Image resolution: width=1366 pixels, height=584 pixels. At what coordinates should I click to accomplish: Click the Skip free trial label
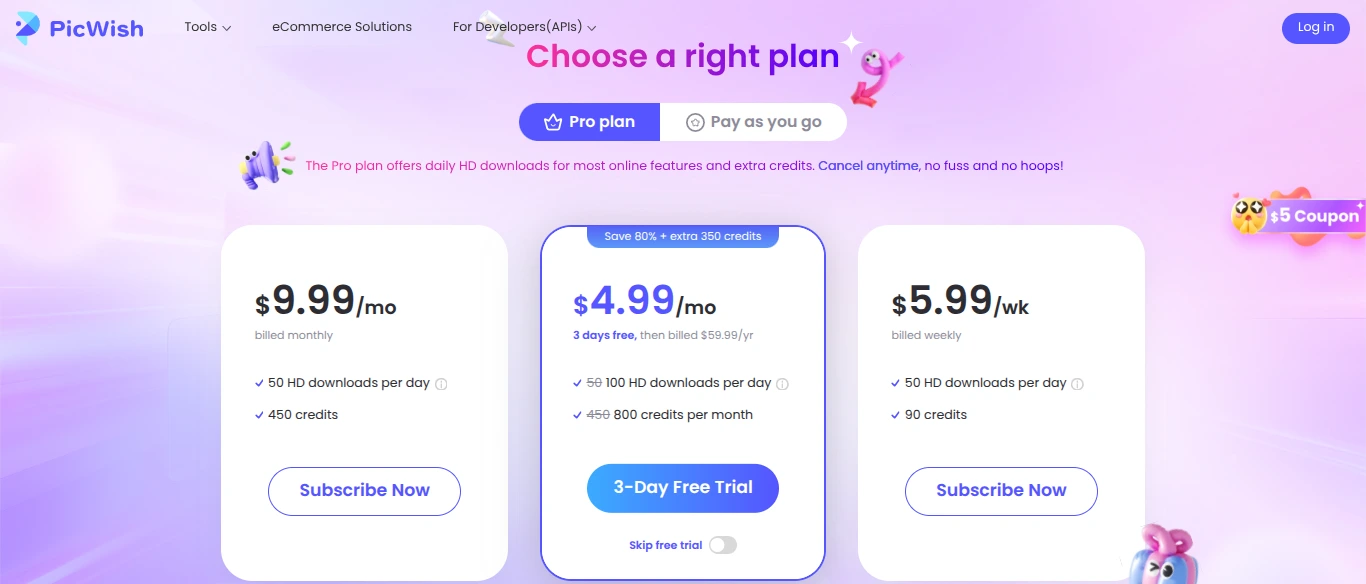point(665,545)
